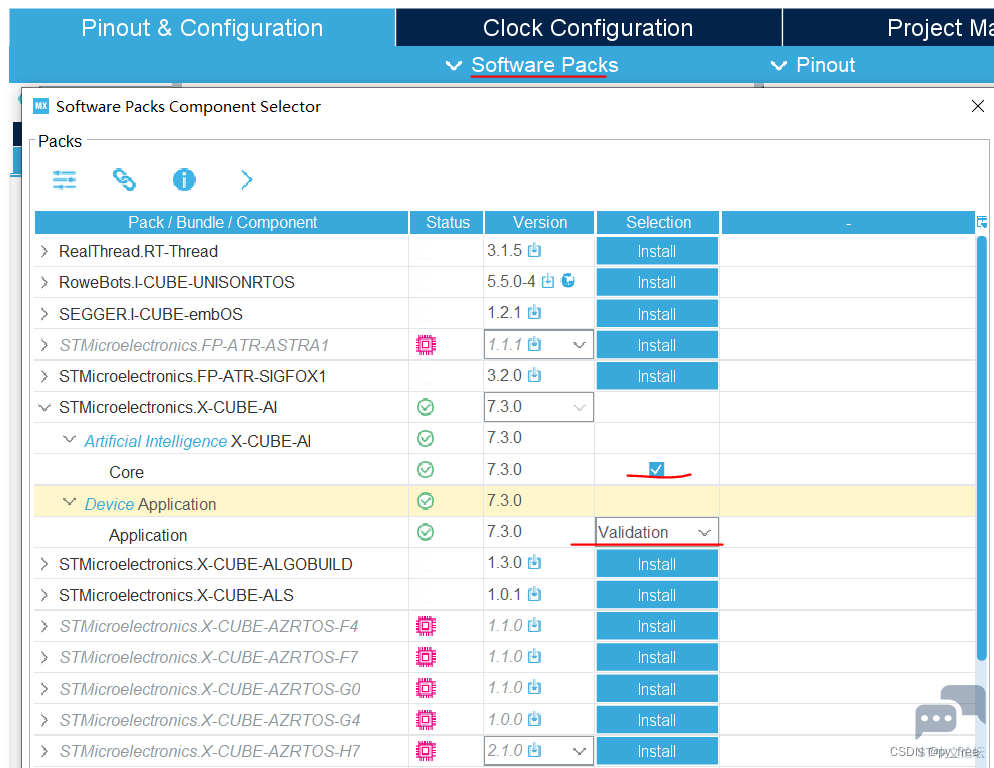Viewport: 994px width, 768px height.
Task: Click download icon next to RoweBots version 5.5.0-4
Action: pos(548,281)
